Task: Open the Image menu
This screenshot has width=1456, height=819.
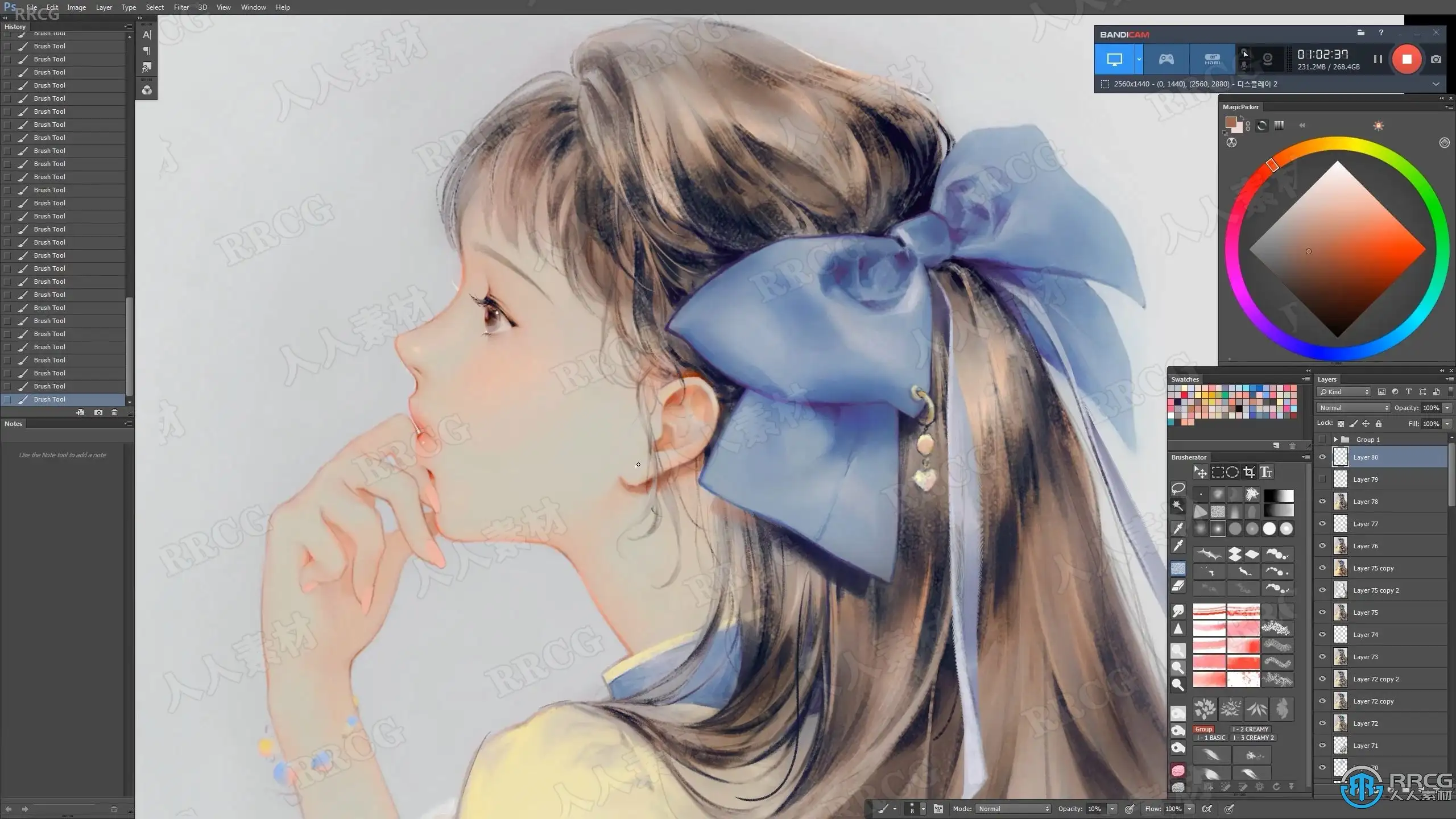Action: pyautogui.click(x=77, y=7)
